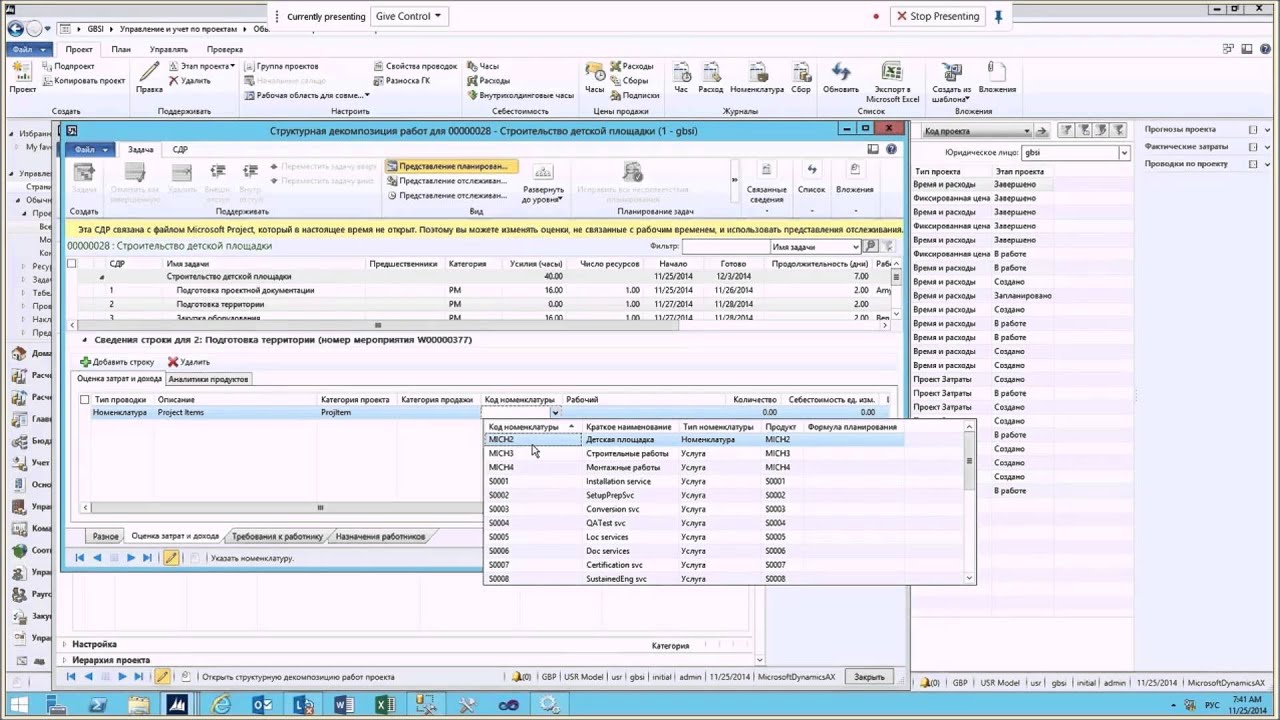1280x720 pixels.
Task: Click Добавить строку green plus button
Action: (117, 362)
